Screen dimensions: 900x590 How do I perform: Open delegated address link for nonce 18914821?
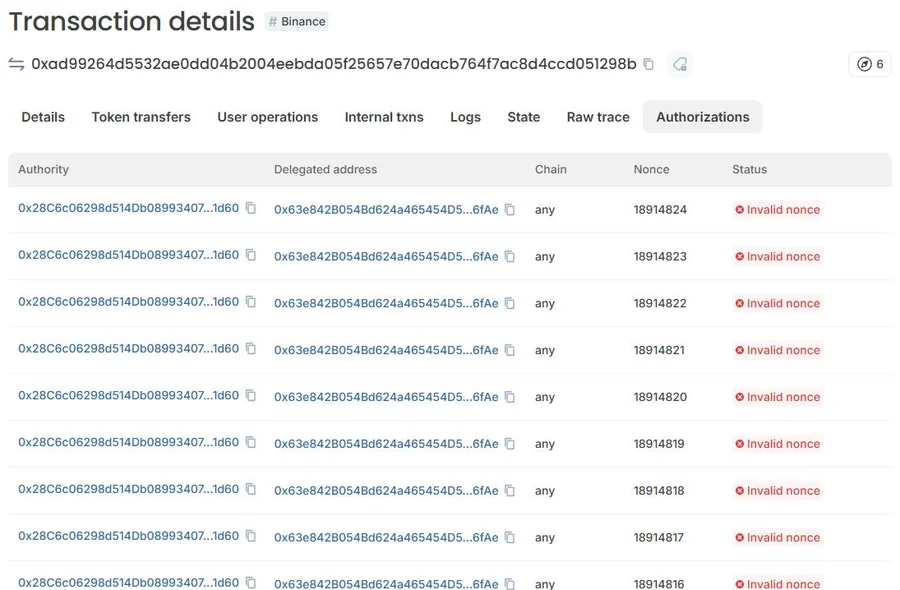tap(386, 351)
